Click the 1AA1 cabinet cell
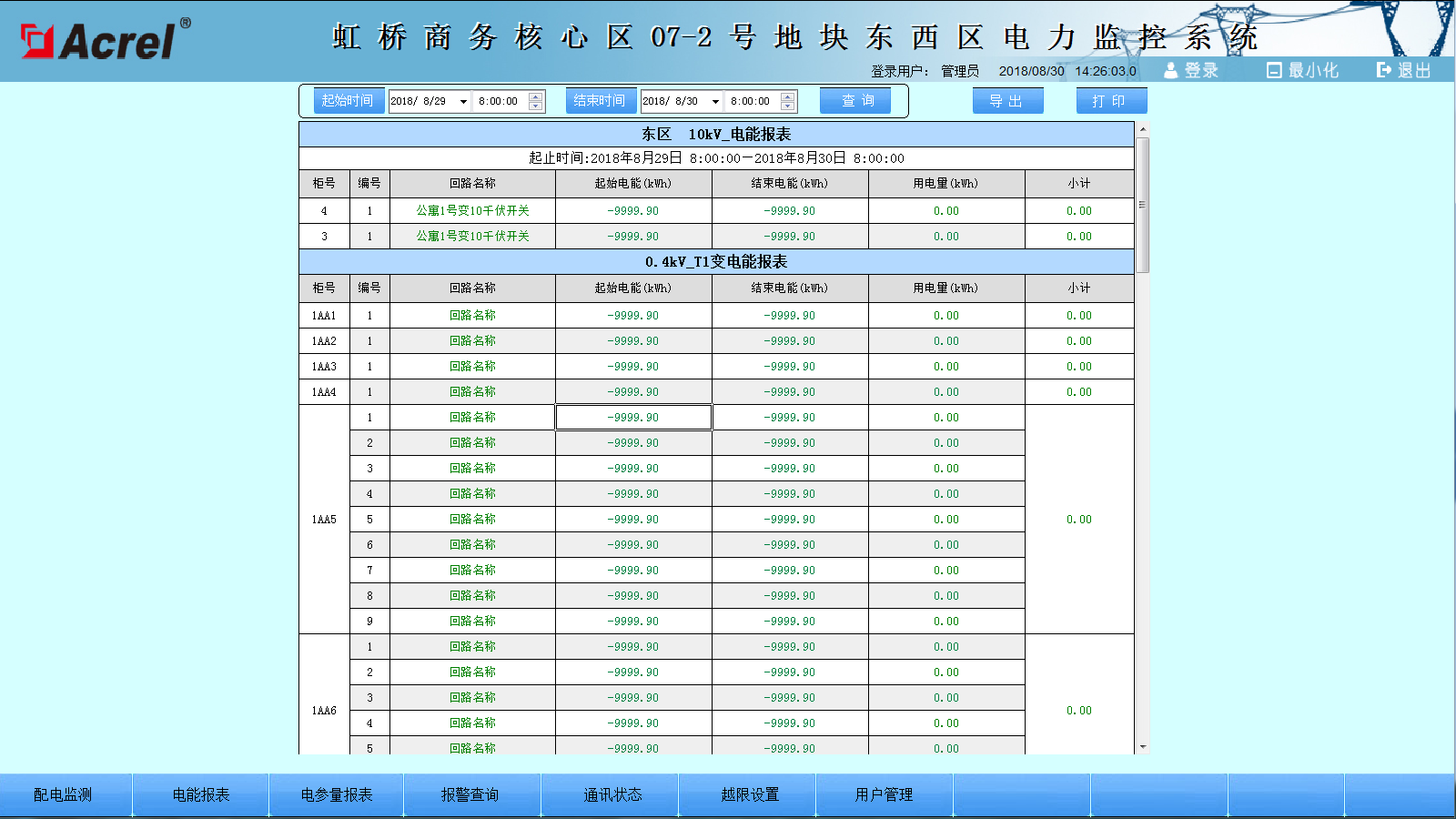The image size is (1456, 819). point(324,316)
